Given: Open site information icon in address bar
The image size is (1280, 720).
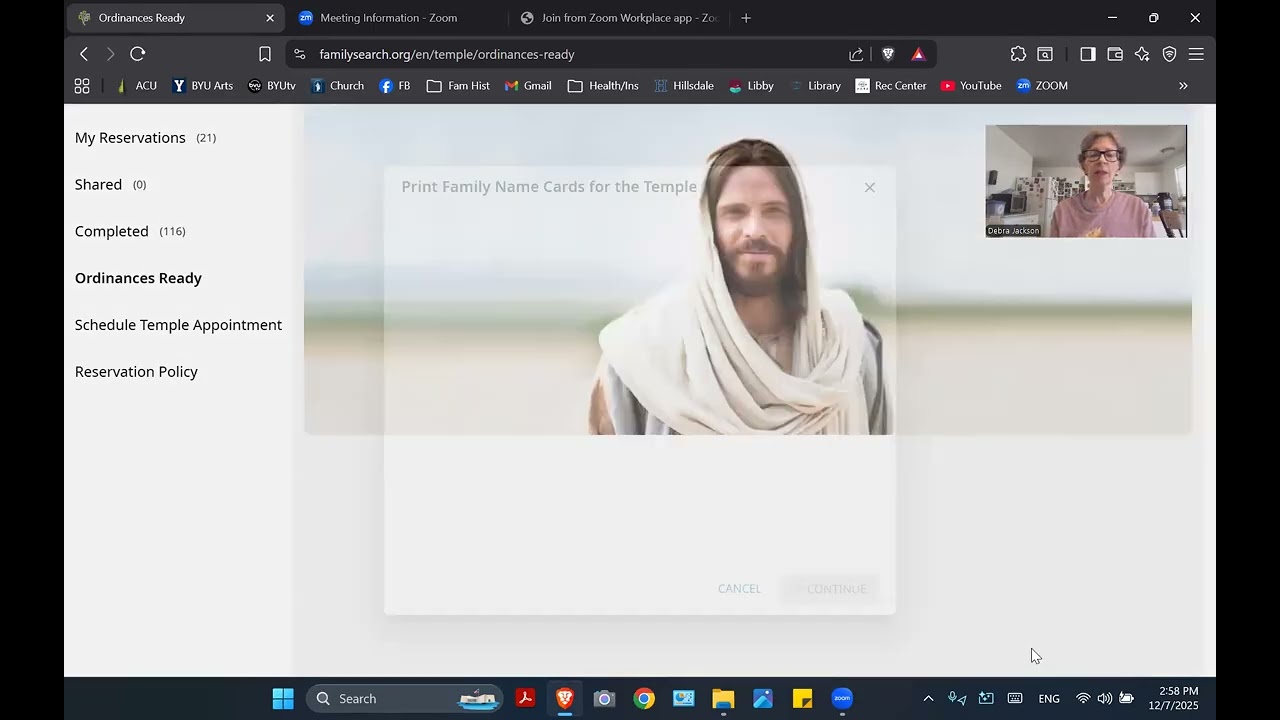Looking at the screenshot, I should [x=300, y=54].
